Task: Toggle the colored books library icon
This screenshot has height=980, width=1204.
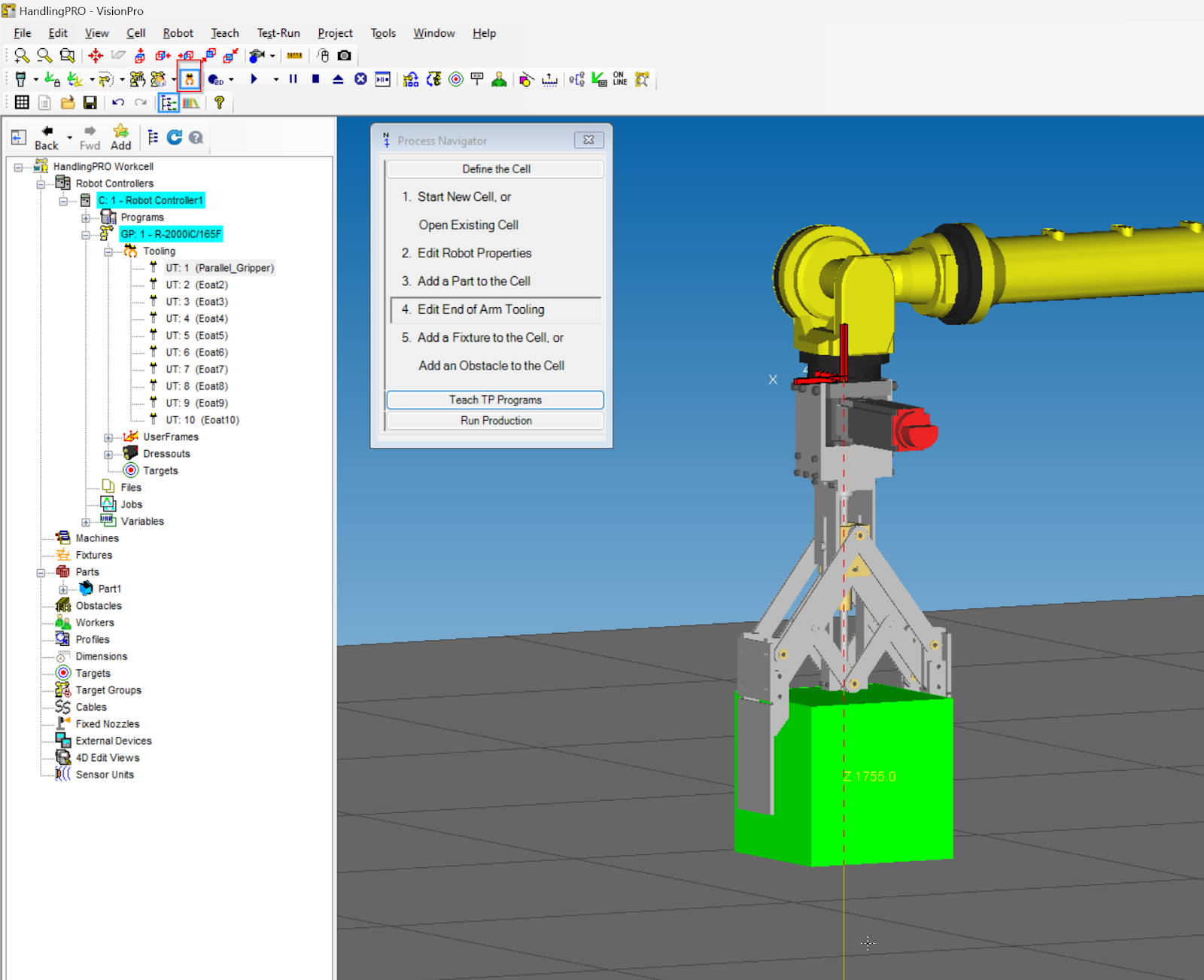Action: 191,102
